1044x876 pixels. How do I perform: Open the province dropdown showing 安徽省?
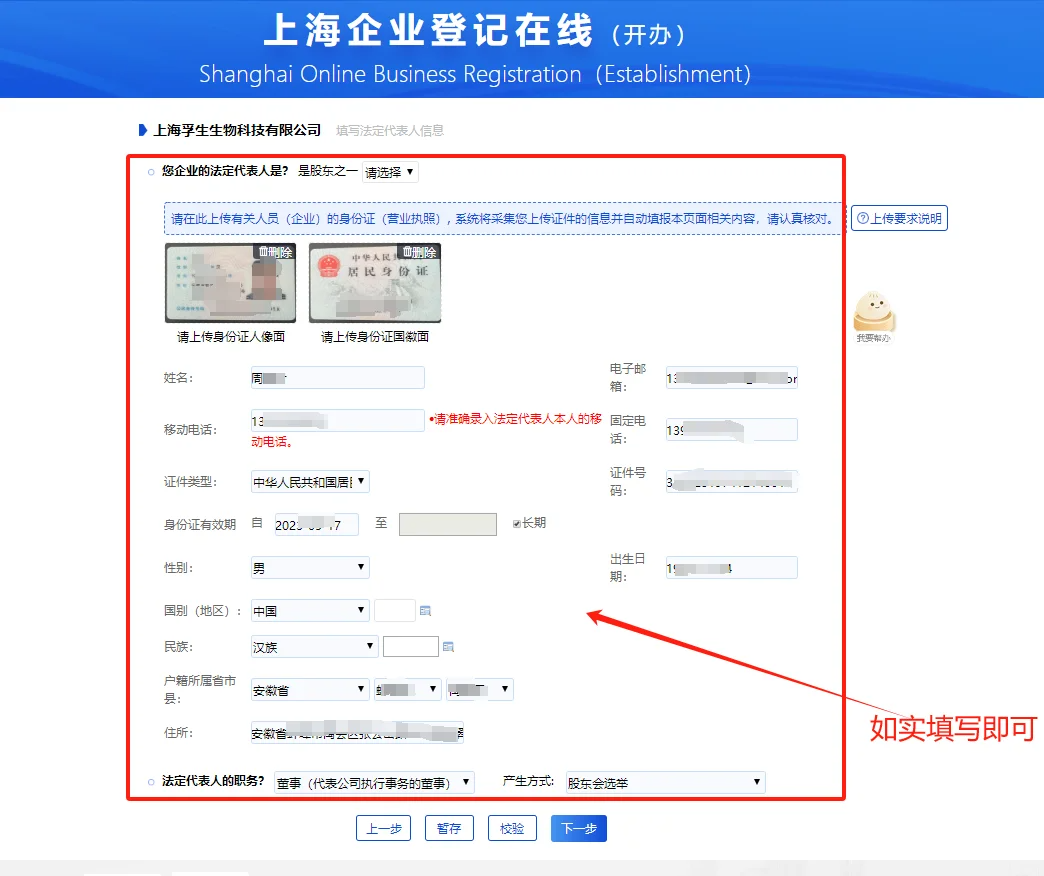[x=310, y=690]
